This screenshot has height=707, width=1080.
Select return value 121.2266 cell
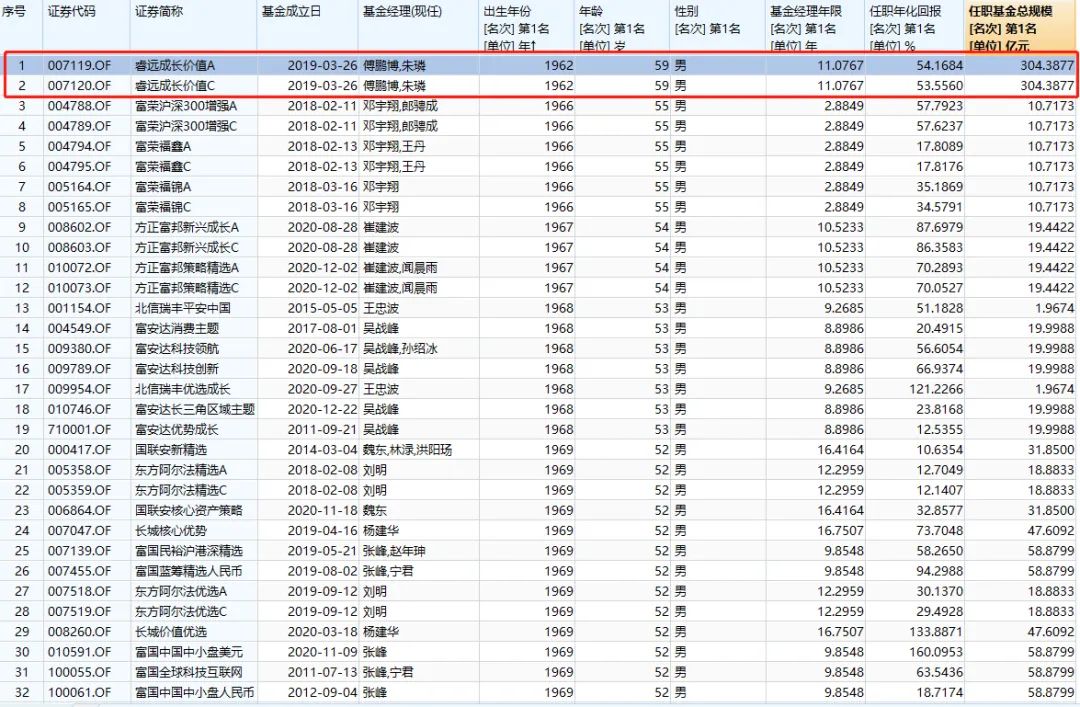click(936, 389)
